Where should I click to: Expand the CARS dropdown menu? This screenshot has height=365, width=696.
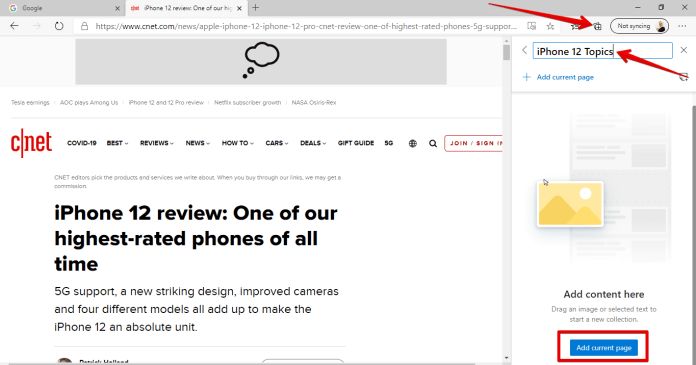point(277,143)
